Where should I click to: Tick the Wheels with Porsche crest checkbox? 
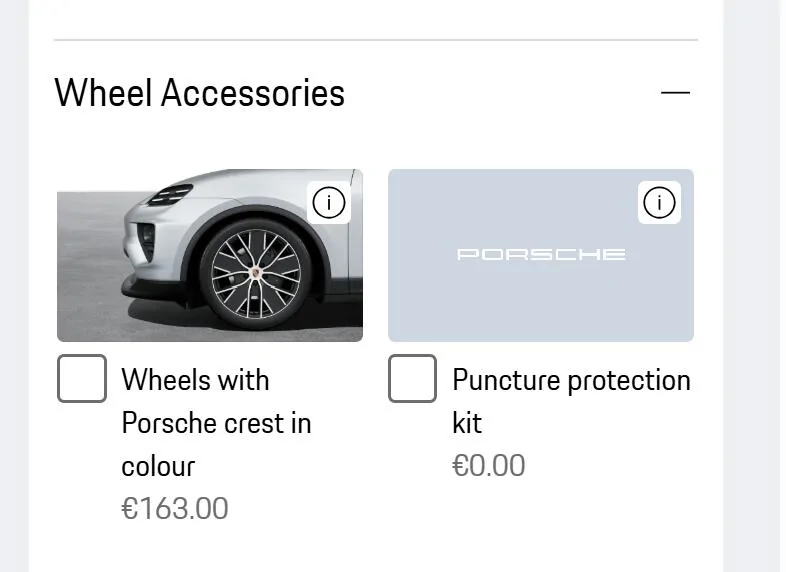tap(82, 379)
